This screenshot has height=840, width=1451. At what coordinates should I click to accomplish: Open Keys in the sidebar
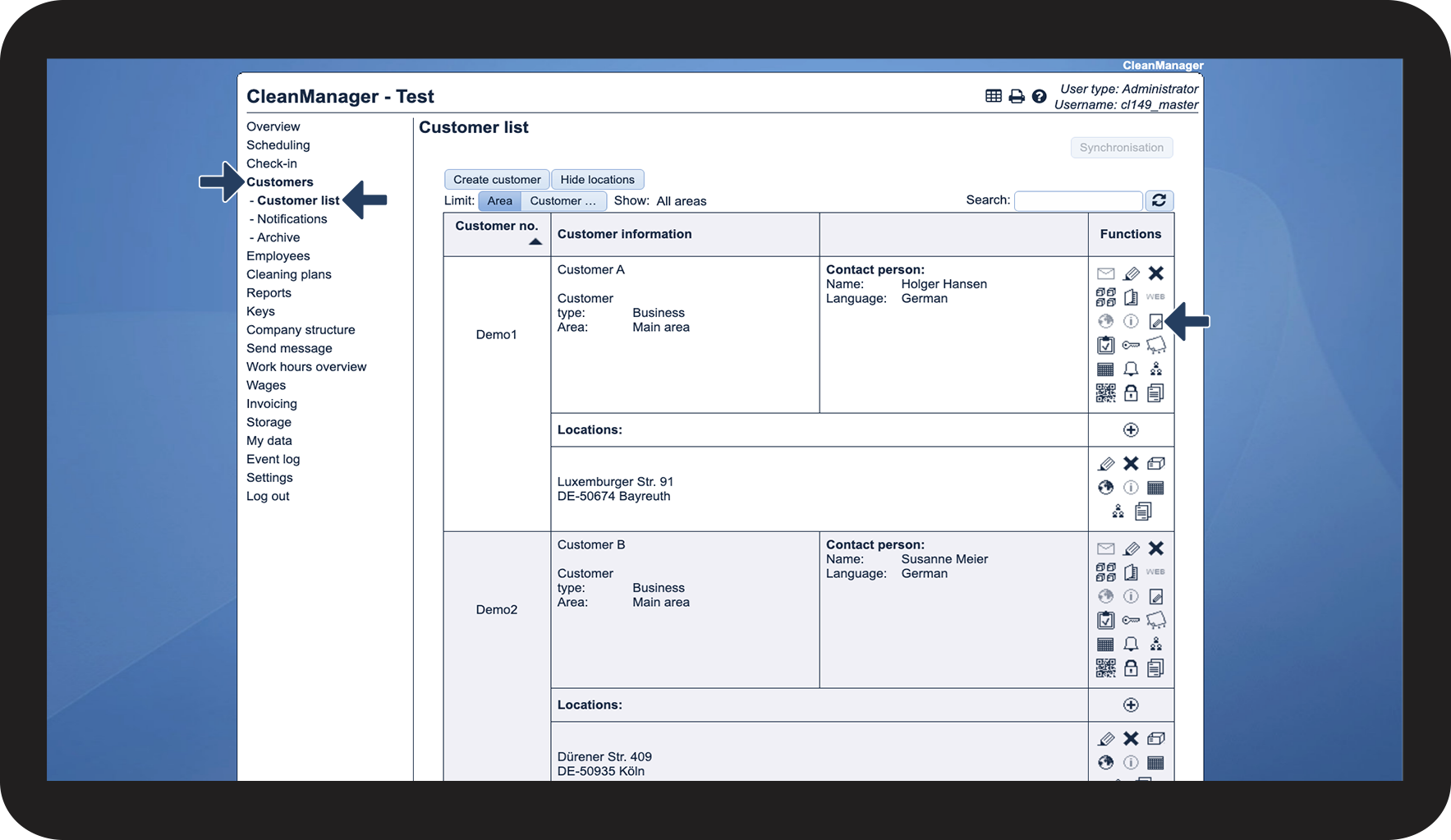[x=261, y=311]
